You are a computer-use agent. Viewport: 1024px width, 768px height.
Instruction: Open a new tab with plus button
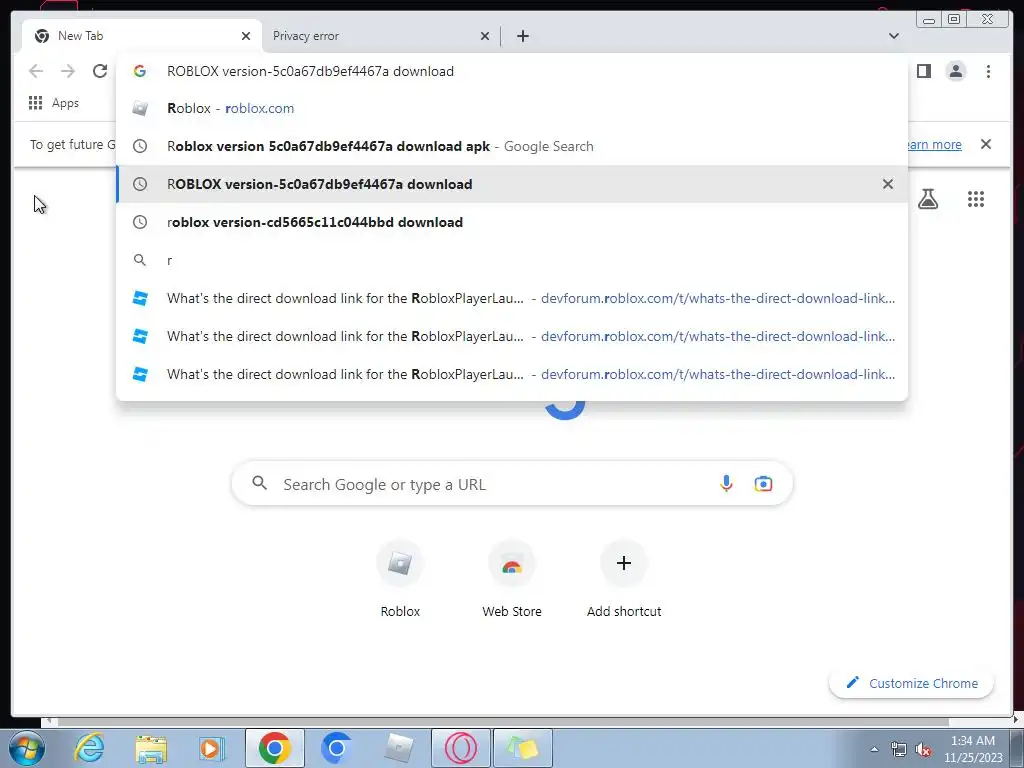[522, 36]
